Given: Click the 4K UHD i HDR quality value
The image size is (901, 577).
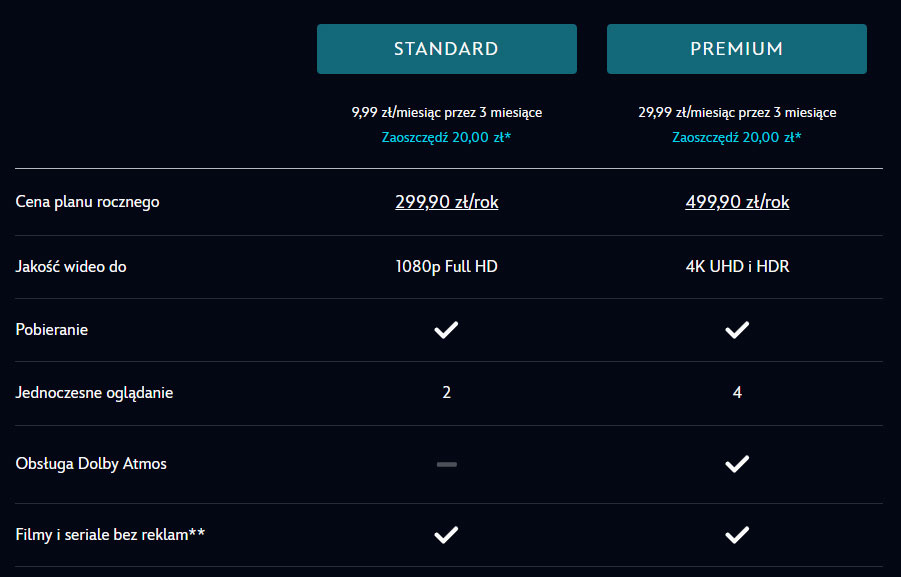Looking at the screenshot, I should [x=737, y=267].
